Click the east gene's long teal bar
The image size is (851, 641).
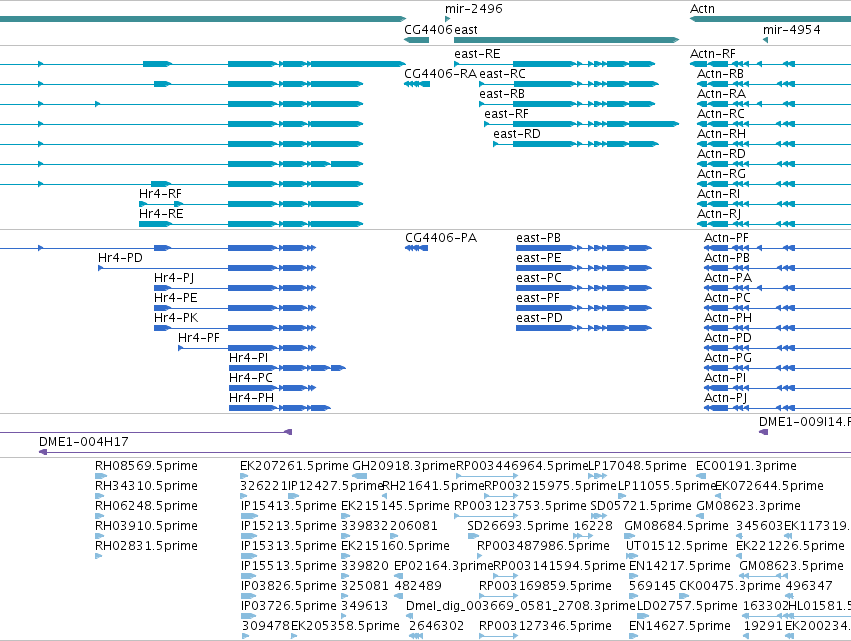[566, 40]
